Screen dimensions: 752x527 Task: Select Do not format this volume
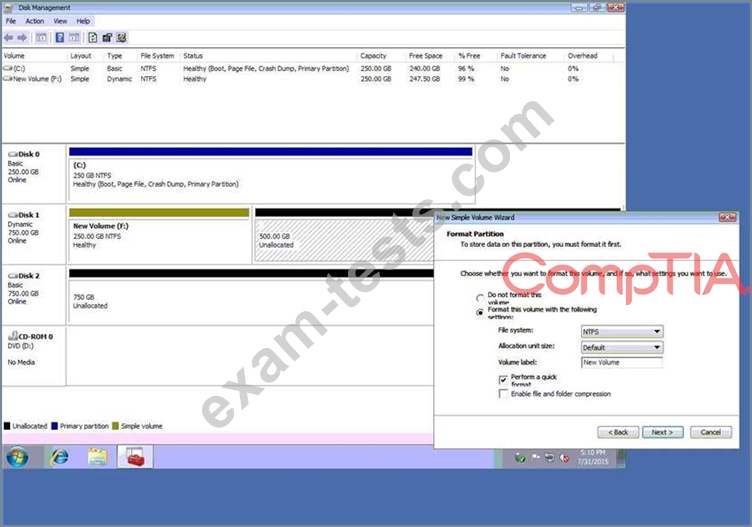click(480, 298)
